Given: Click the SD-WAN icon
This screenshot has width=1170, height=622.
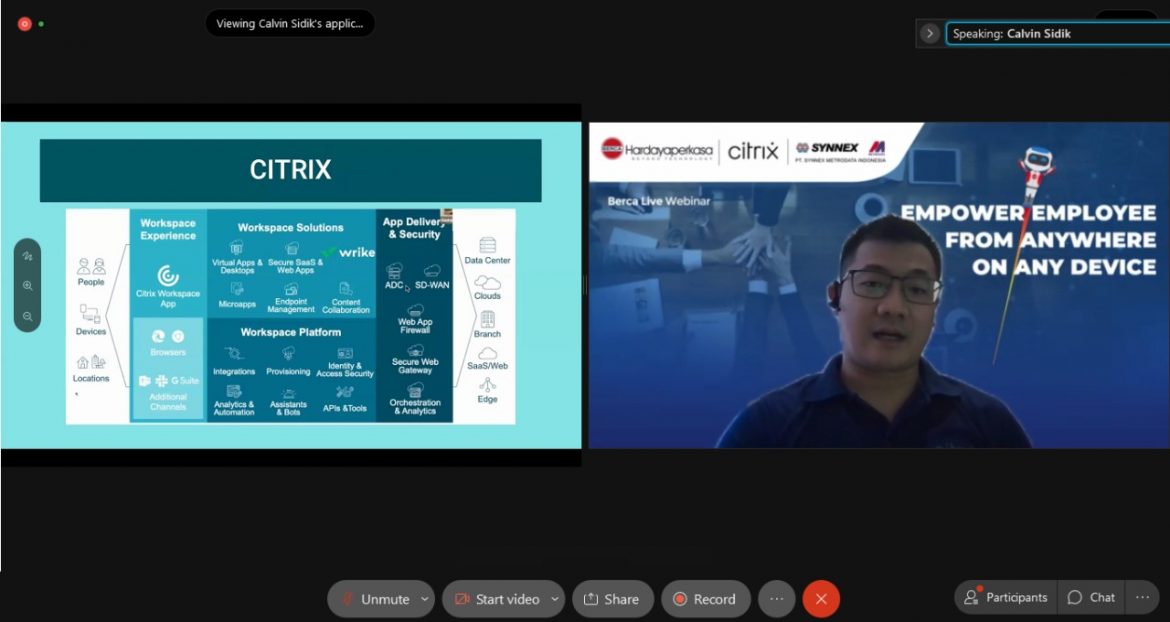Looking at the screenshot, I should (432, 271).
